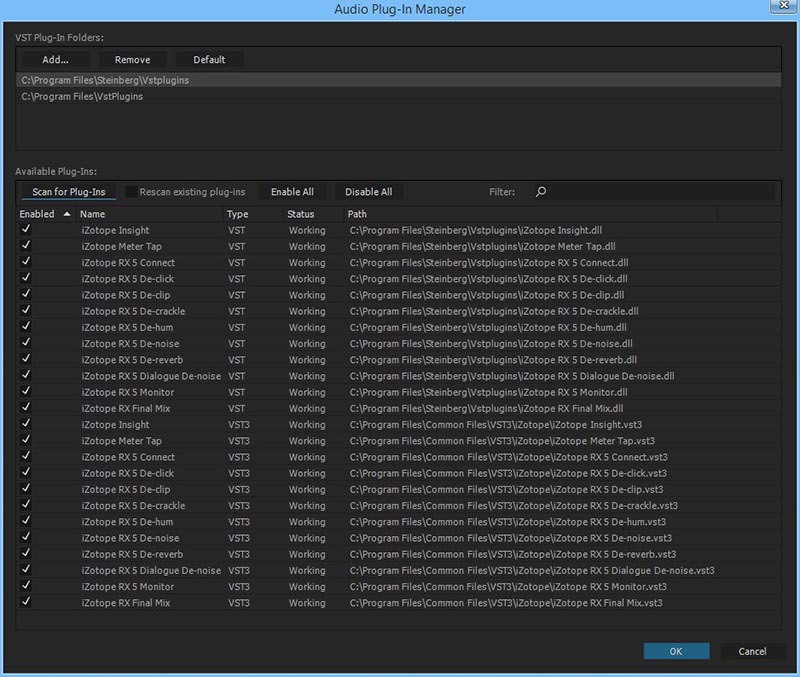Confirm with the OK button
Screen dimensions: 800x677
676,651
